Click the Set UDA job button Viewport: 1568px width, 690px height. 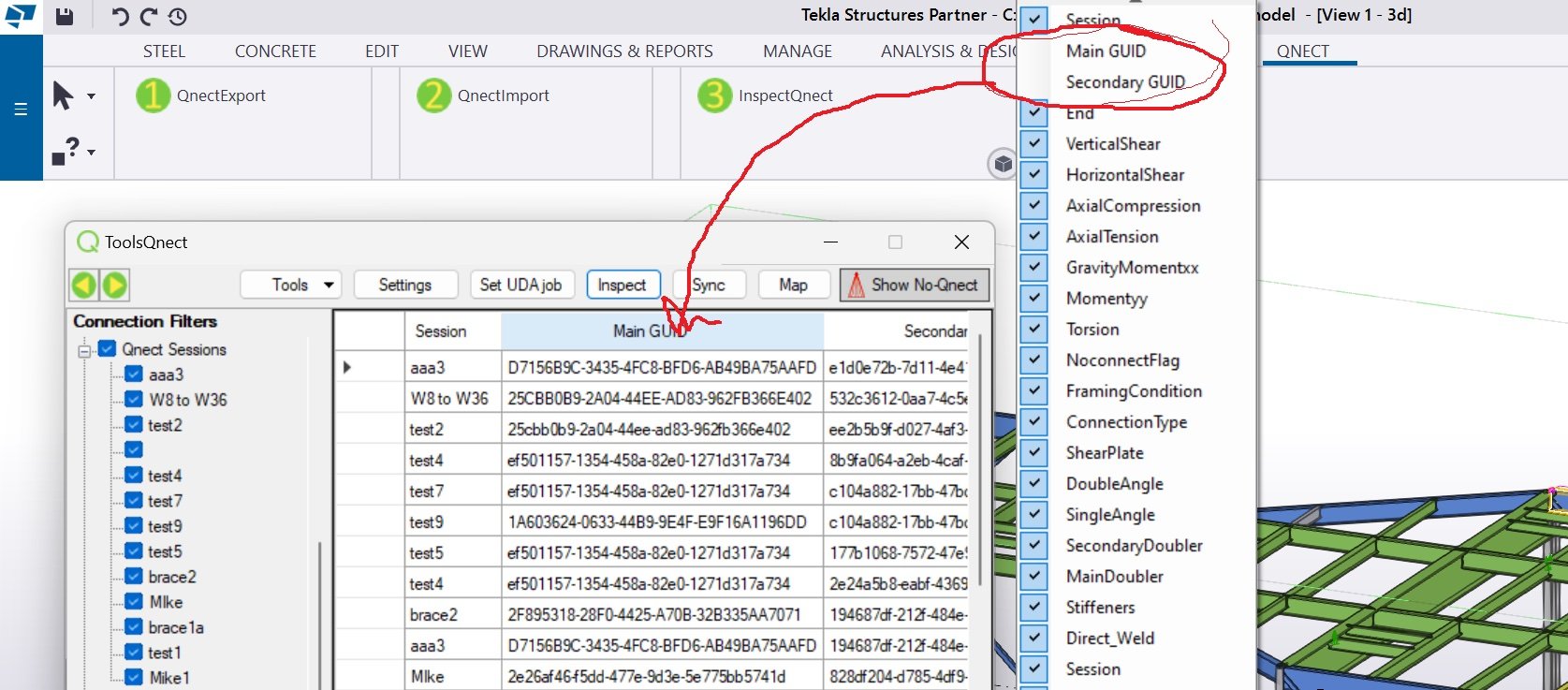click(521, 285)
